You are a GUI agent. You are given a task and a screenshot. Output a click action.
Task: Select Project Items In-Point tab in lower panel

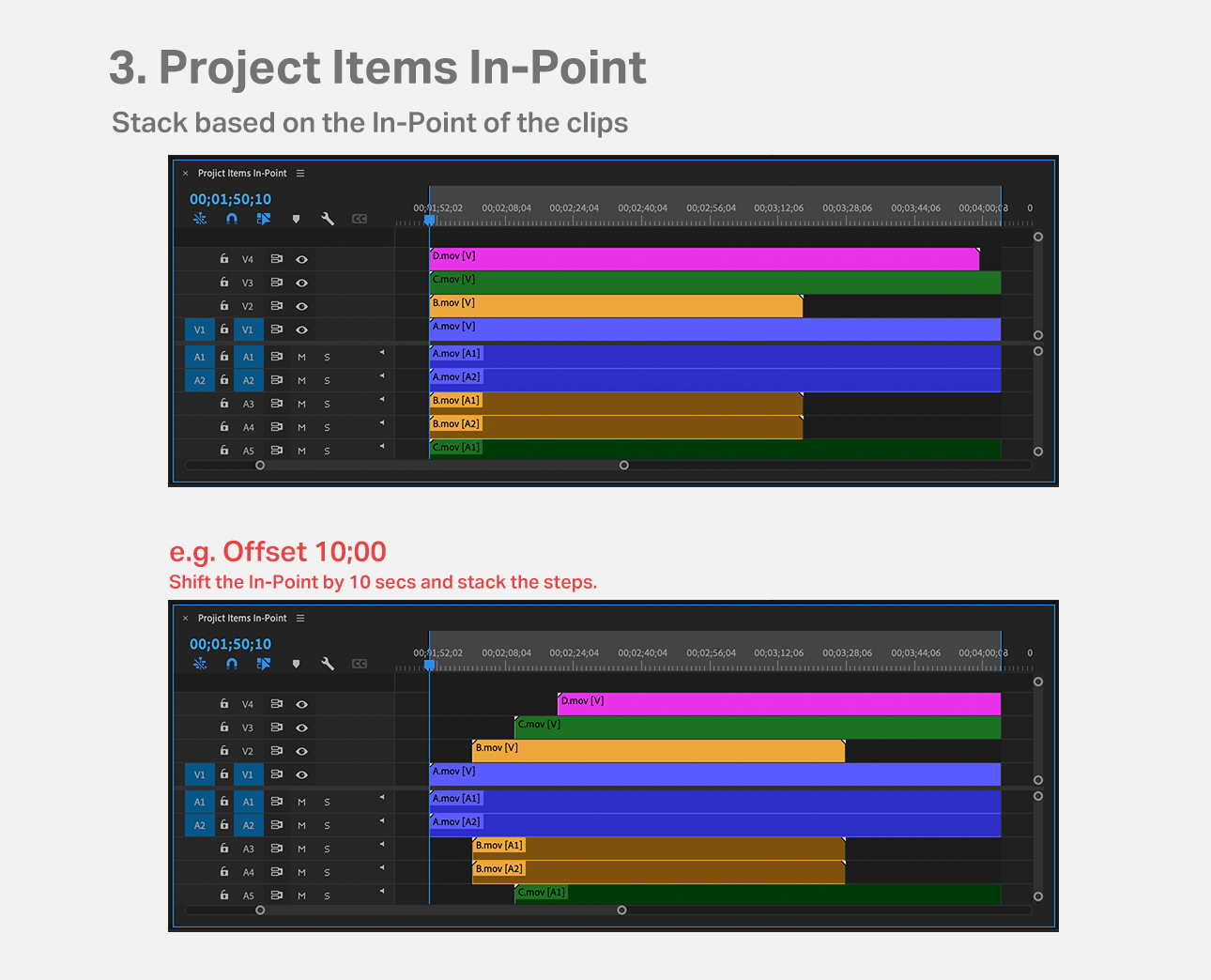click(x=242, y=619)
